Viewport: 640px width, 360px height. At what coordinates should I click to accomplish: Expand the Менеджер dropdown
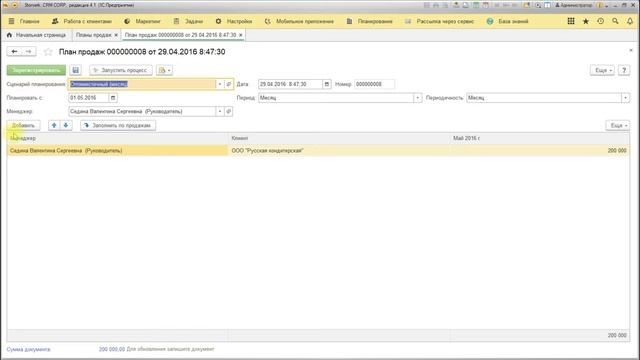(x=220, y=111)
